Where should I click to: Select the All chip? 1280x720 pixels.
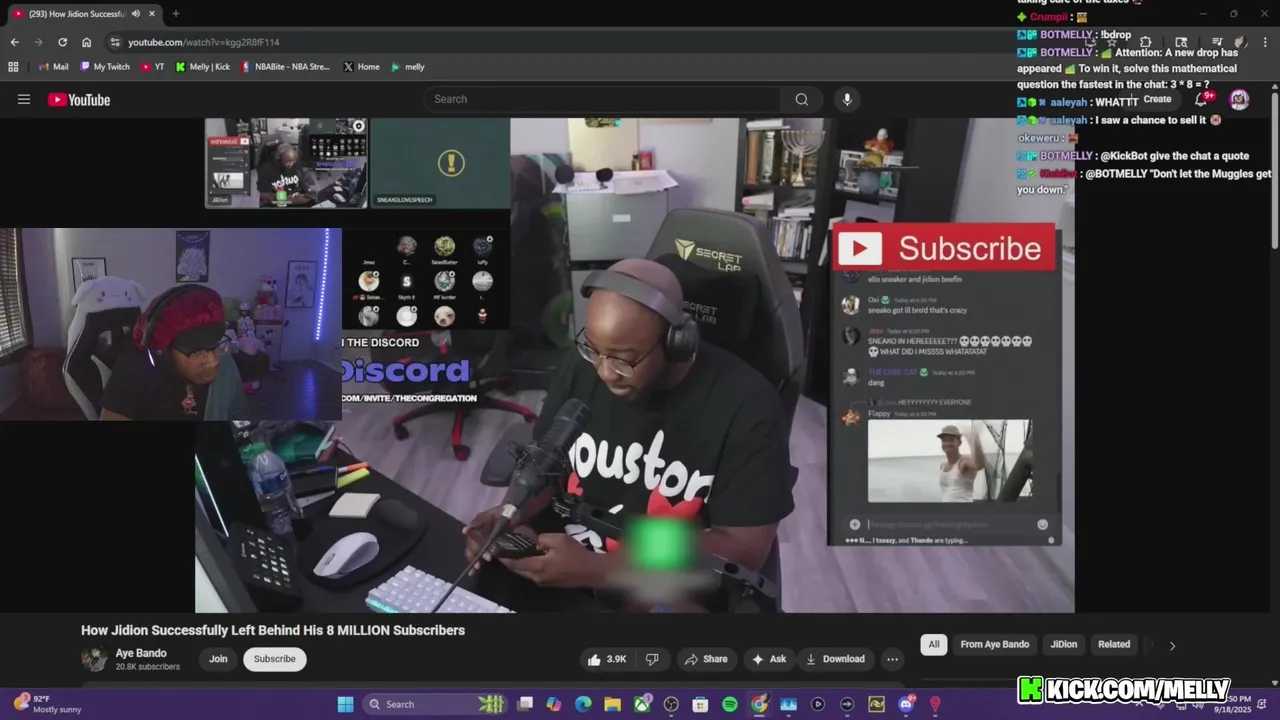click(x=934, y=645)
